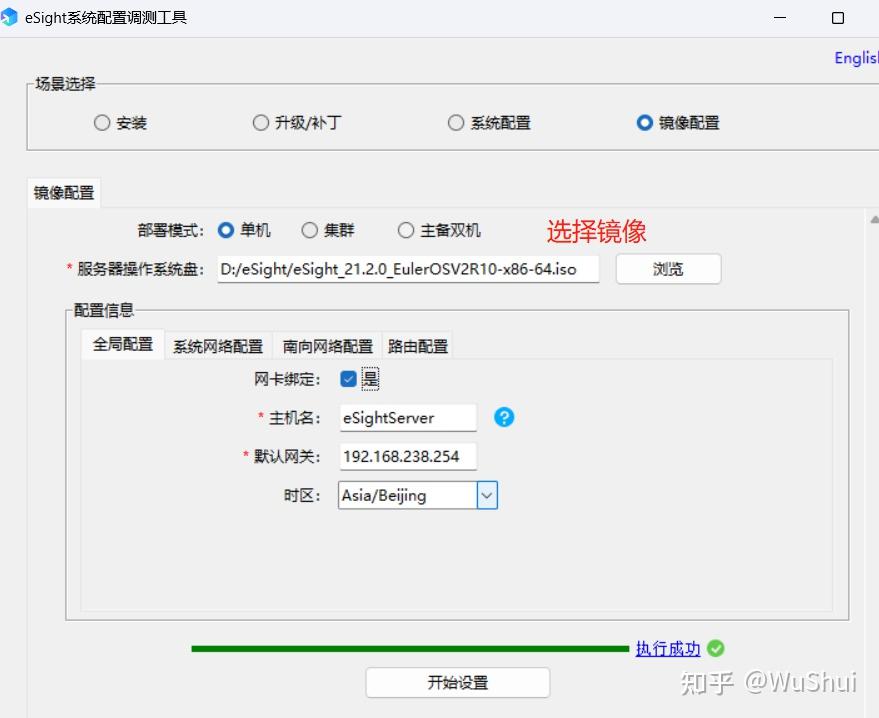Open the 路由配置 tab
Viewport: 879px width, 718px height.
417,344
